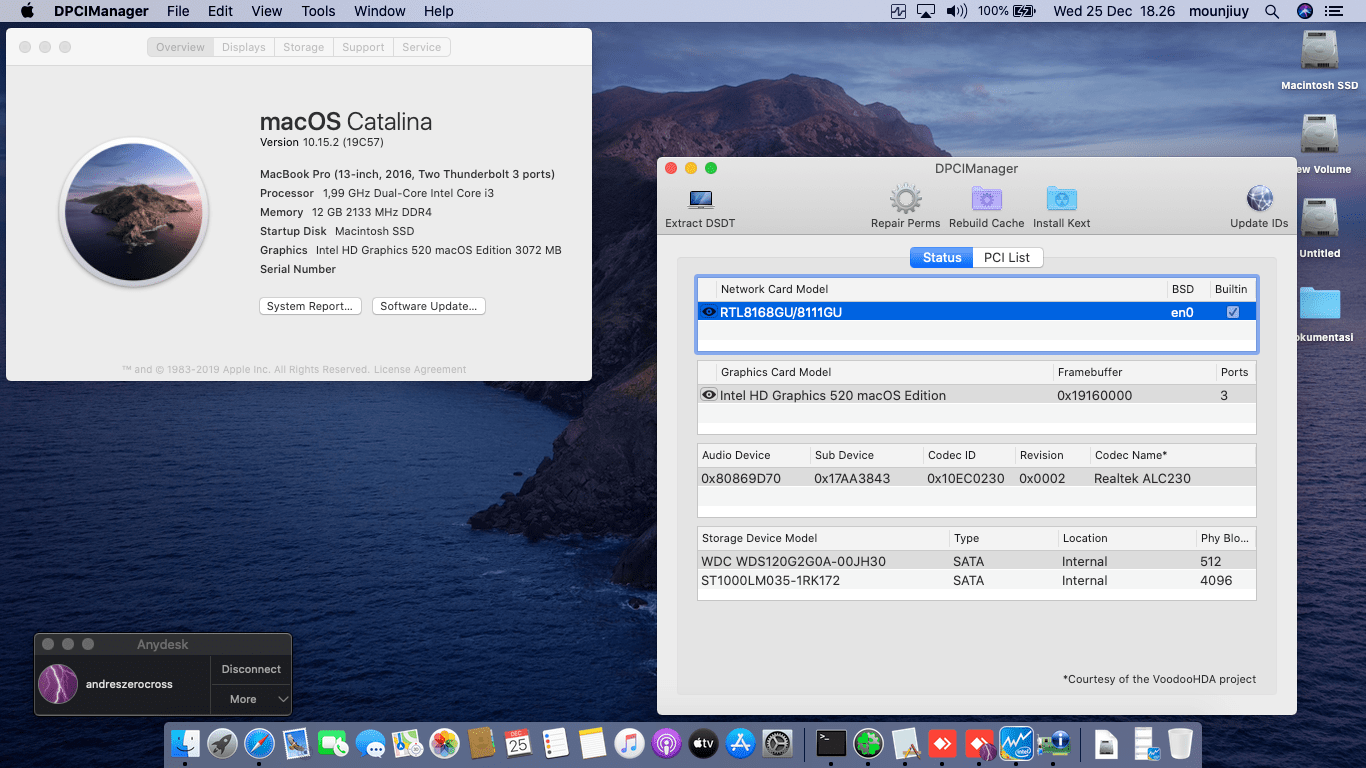The width and height of the screenshot is (1366, 768).
Task: Open Notes from the dock
Action: [592, 743]
